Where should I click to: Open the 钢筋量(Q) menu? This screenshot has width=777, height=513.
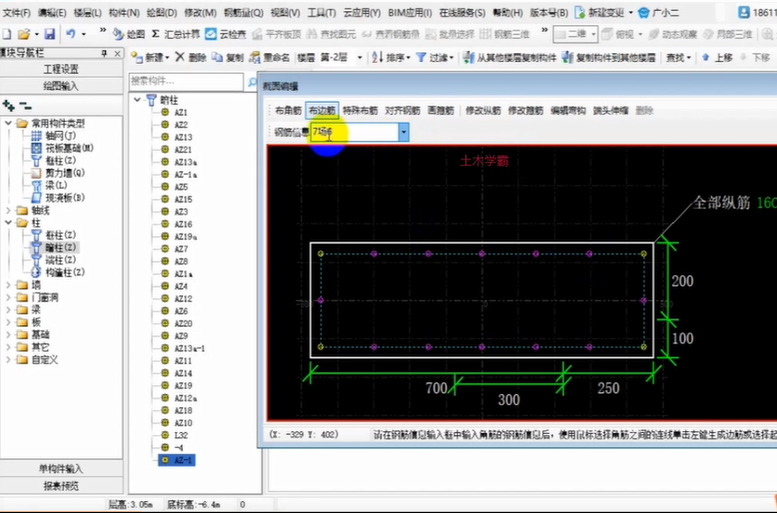pos(243,13)
